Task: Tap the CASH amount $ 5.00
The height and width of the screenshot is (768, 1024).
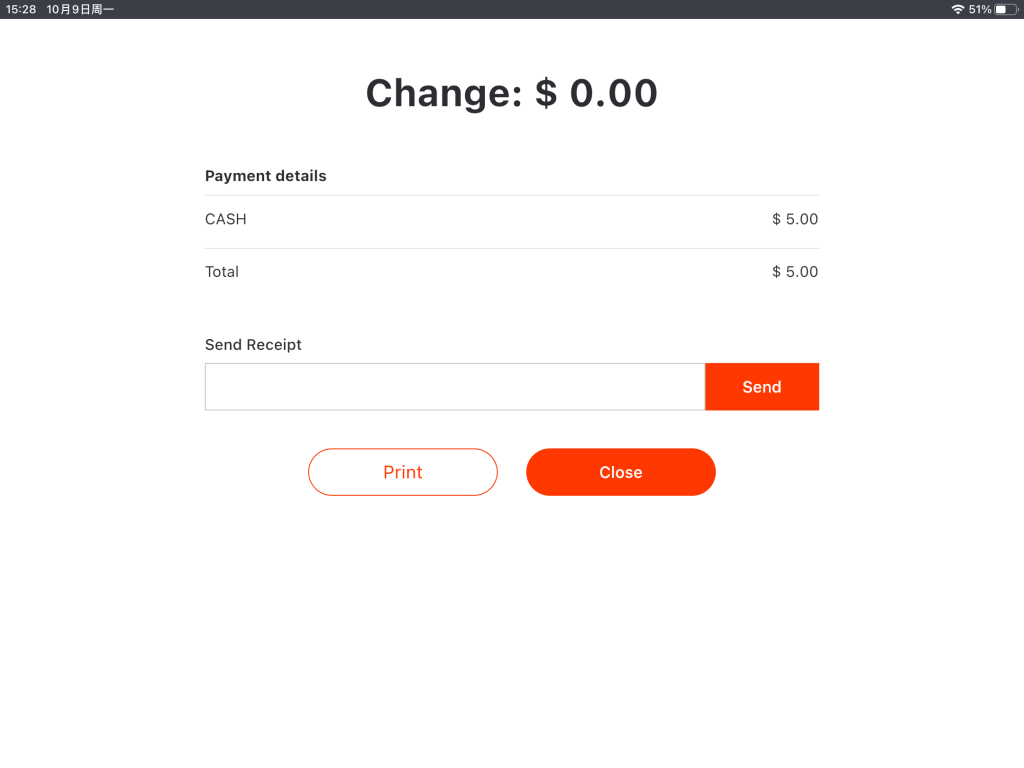Action: 795,219
